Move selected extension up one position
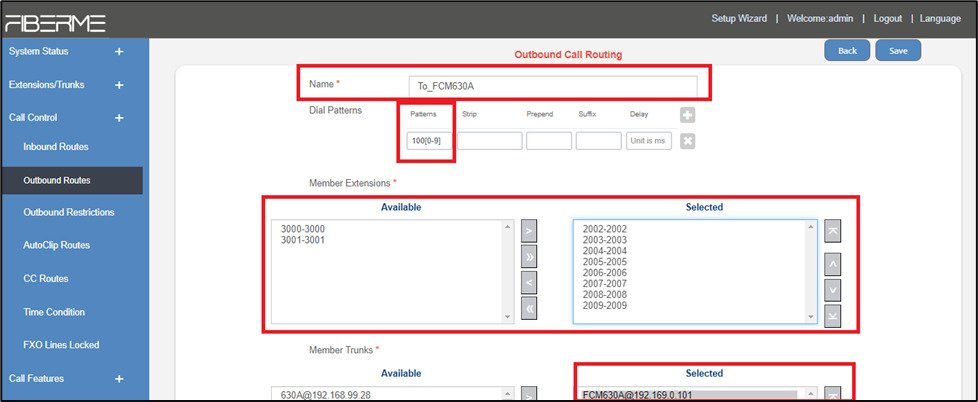978x402 pixels. click(x=832, y=264)
